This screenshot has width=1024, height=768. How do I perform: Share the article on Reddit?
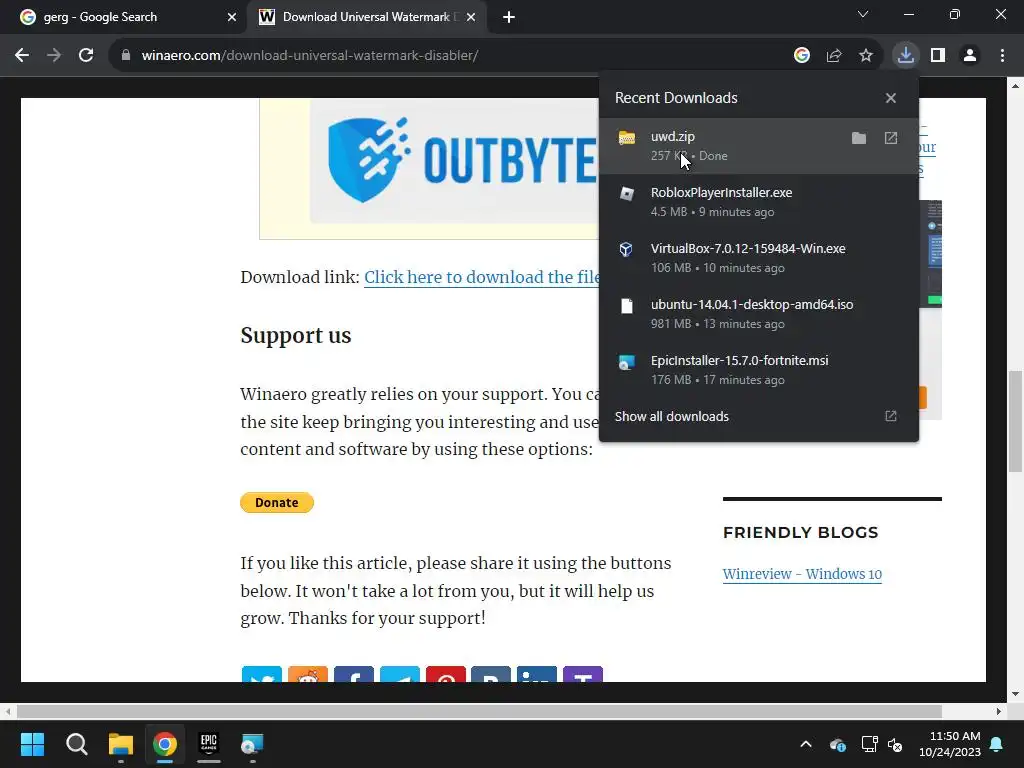pos(308,675)
